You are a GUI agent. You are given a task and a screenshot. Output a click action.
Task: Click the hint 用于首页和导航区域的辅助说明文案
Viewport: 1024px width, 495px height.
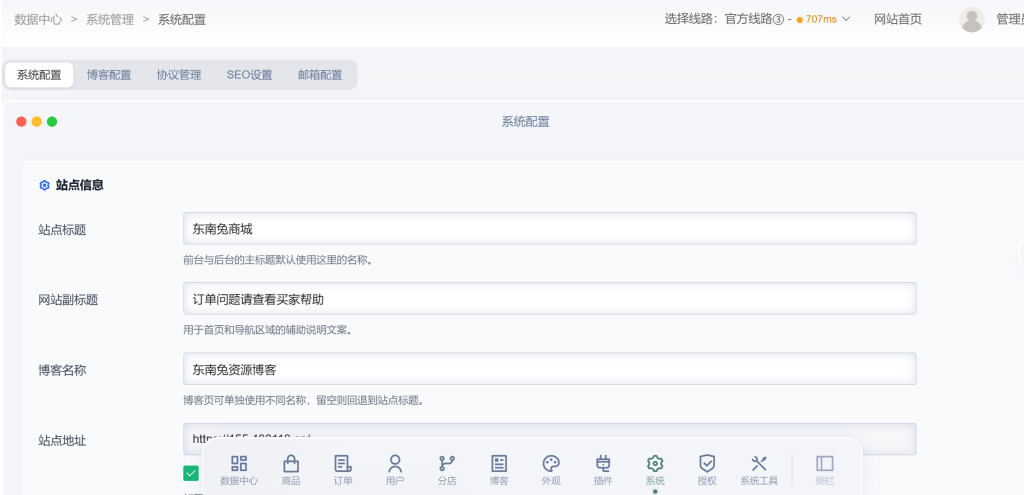tap(268, 330)
